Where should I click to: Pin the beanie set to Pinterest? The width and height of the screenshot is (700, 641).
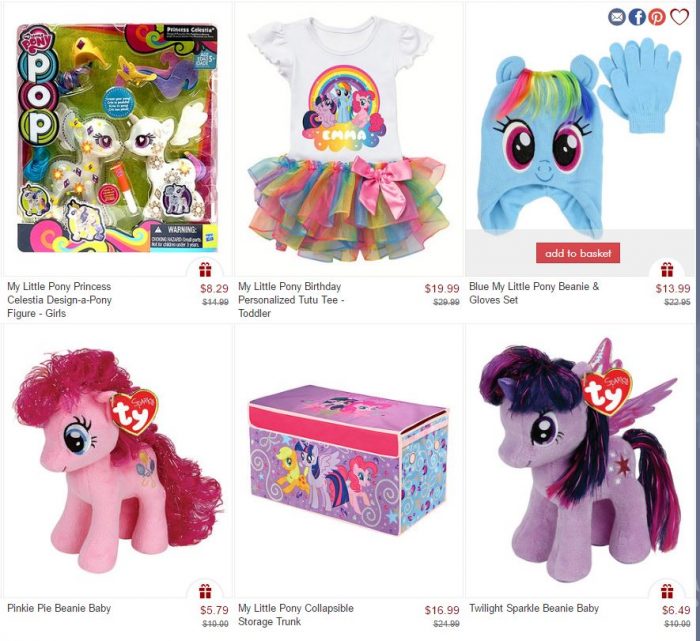[x=657, y=17]
